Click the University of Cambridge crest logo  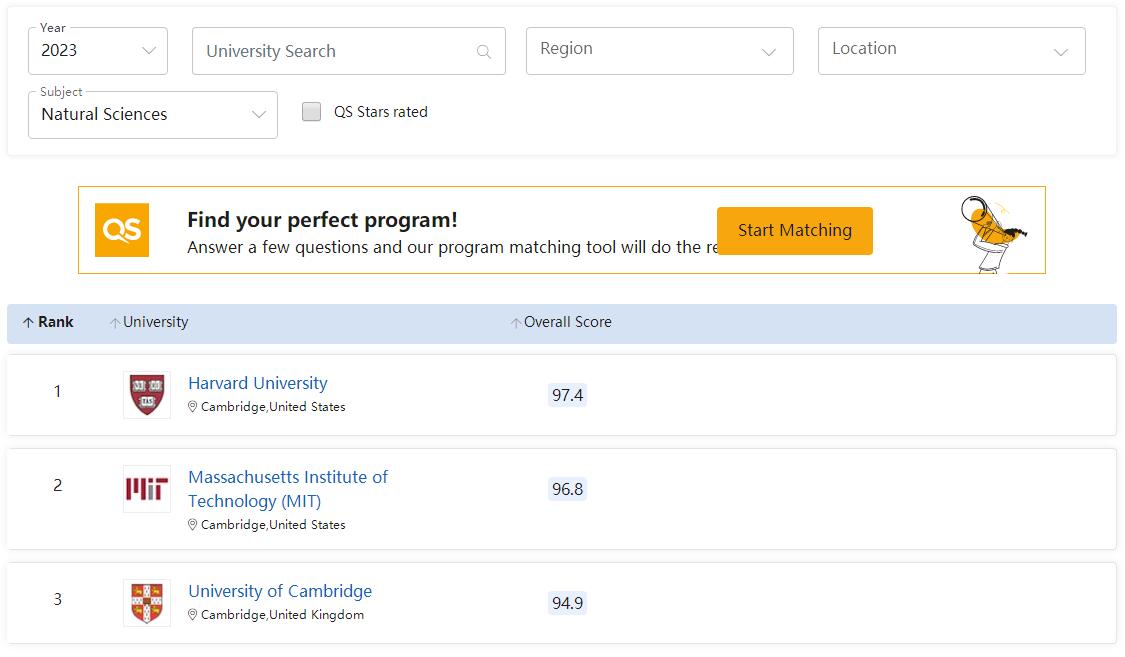(x=147, y=603)
